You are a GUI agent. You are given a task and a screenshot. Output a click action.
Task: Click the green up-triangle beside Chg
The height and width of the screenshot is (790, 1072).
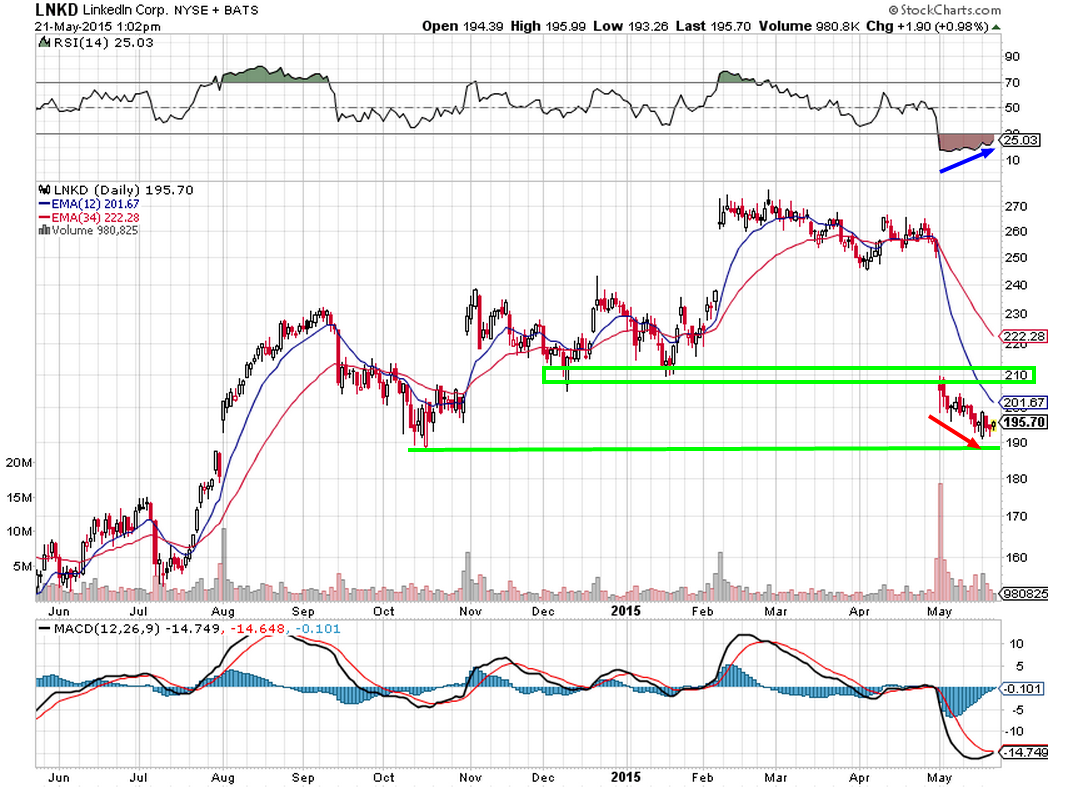coord(996,27)
